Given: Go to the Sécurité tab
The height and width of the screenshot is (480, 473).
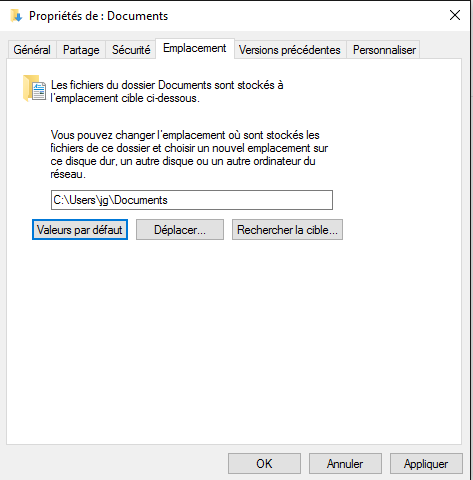Looking at the screenshot, I should click(131, 50).
